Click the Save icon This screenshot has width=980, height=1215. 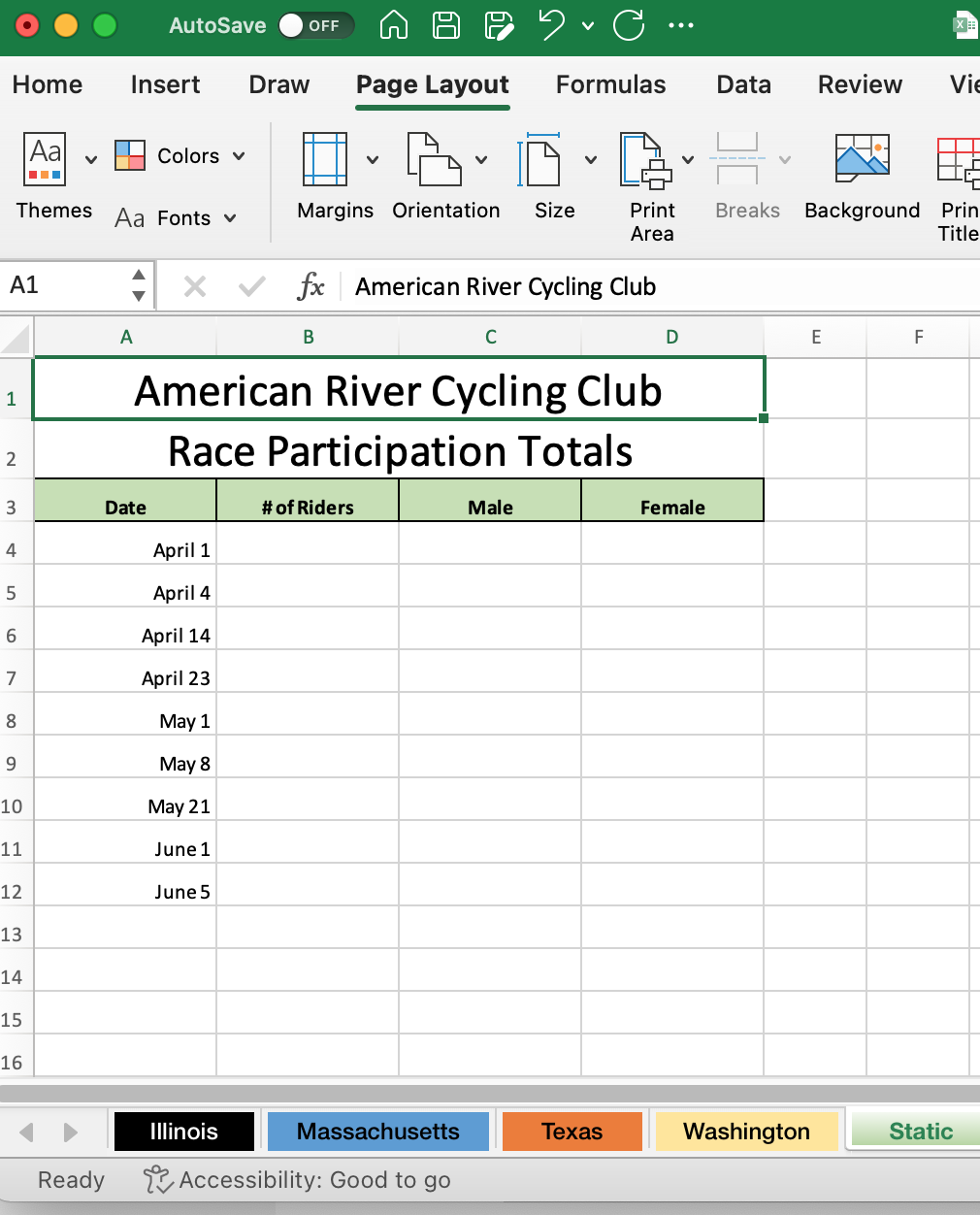click(445, 25)
